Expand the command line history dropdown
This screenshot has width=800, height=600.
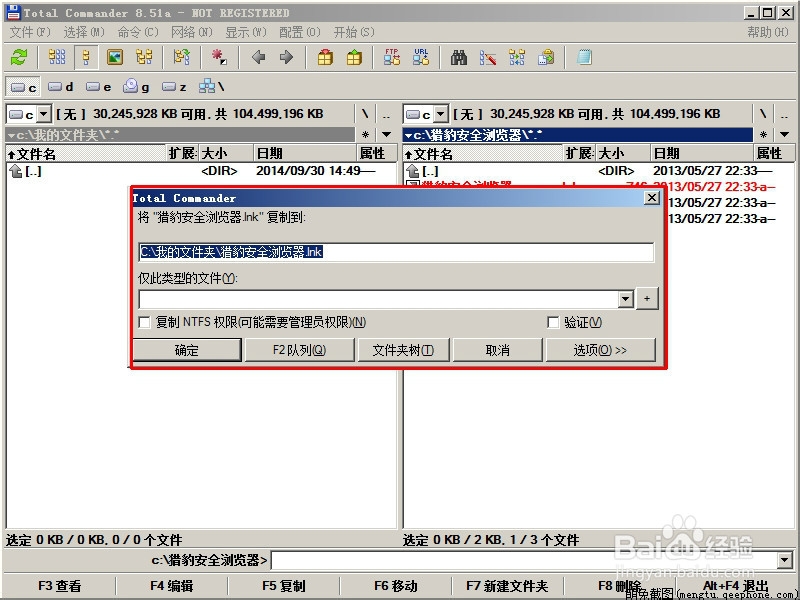pyautogui.click(x=785, y=560)
